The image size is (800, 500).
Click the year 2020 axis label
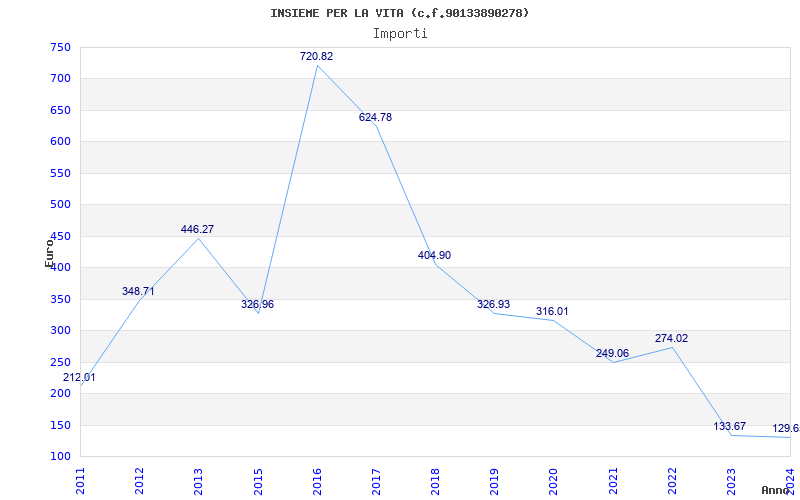point(554,481)
